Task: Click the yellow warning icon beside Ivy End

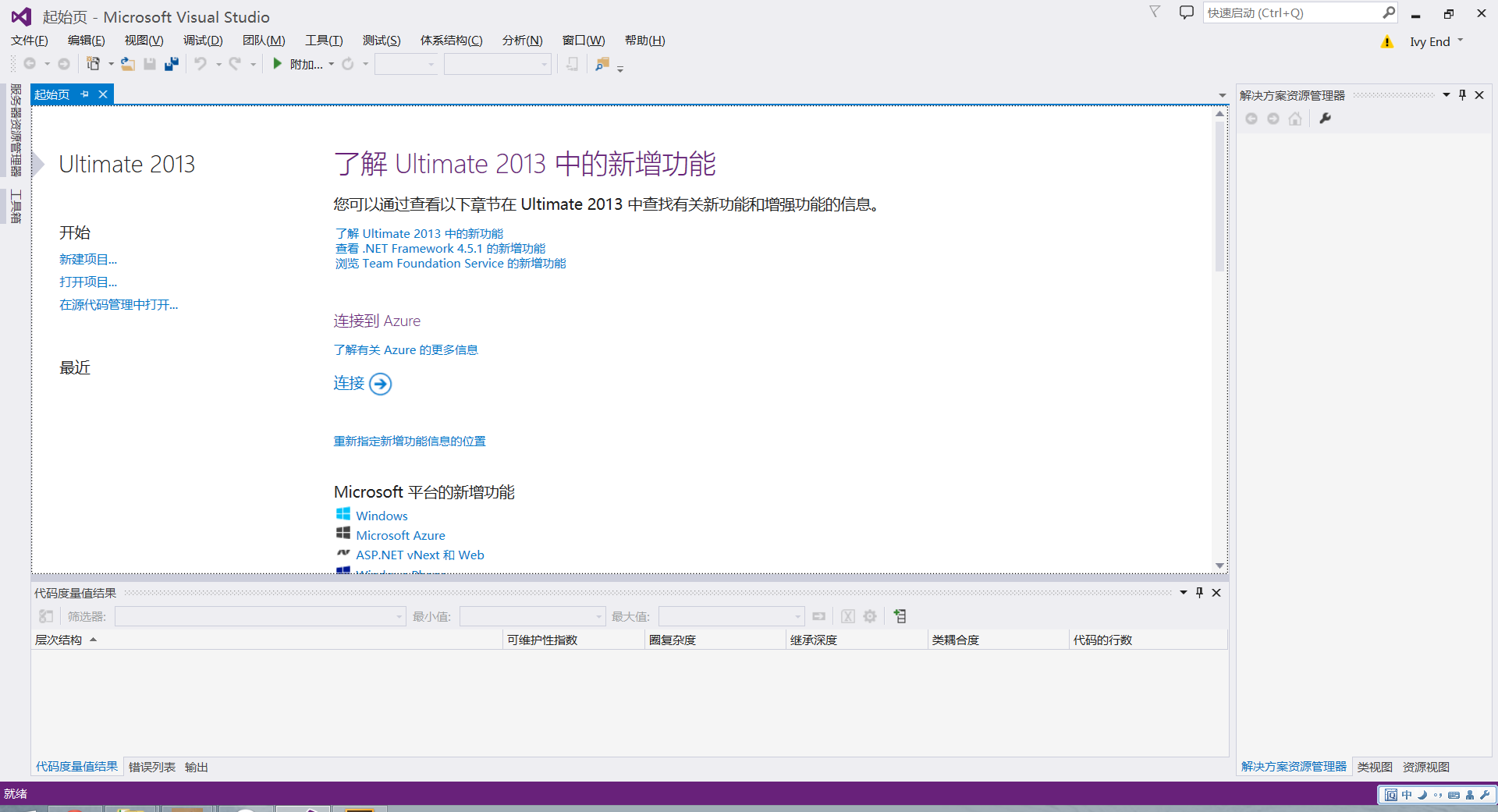Action: point(1386,42)
